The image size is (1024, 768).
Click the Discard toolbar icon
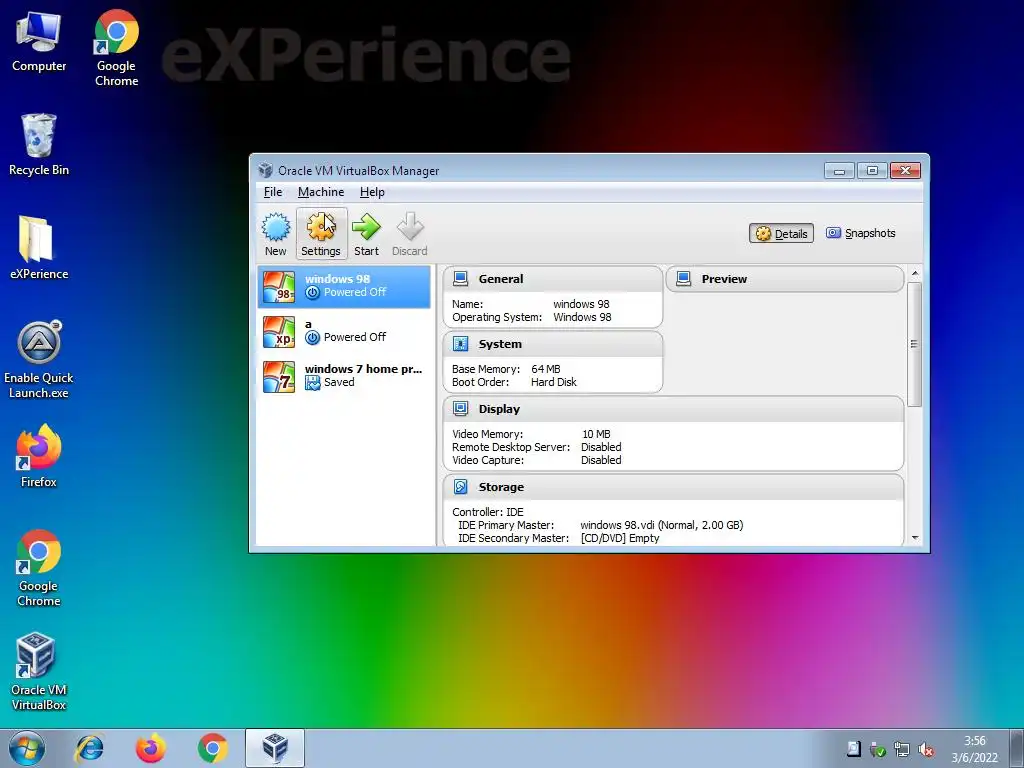pos(409,234)
